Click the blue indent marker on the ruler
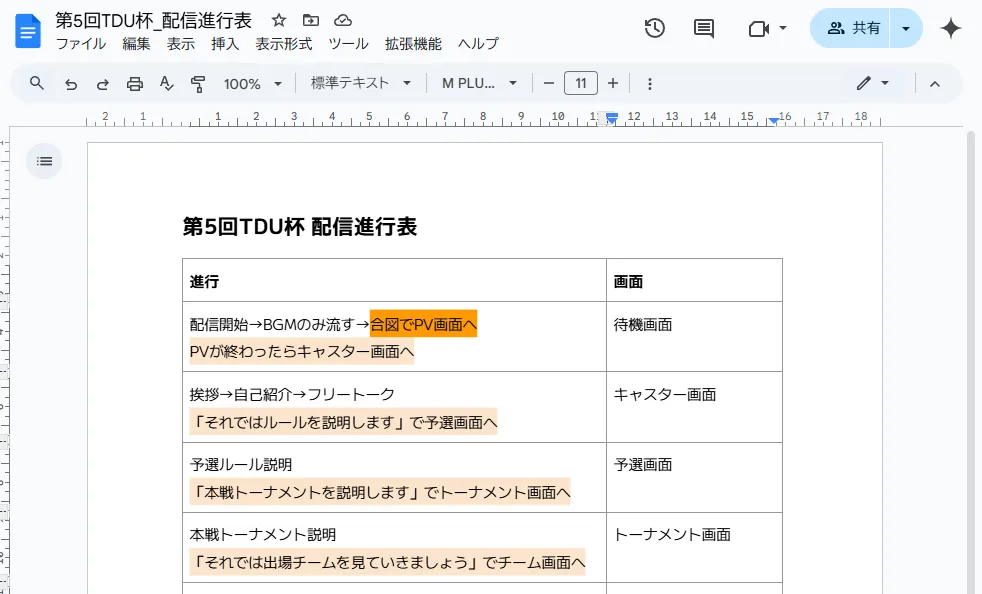Viewport: 982px width, 594px height. [x=611, y=118]
